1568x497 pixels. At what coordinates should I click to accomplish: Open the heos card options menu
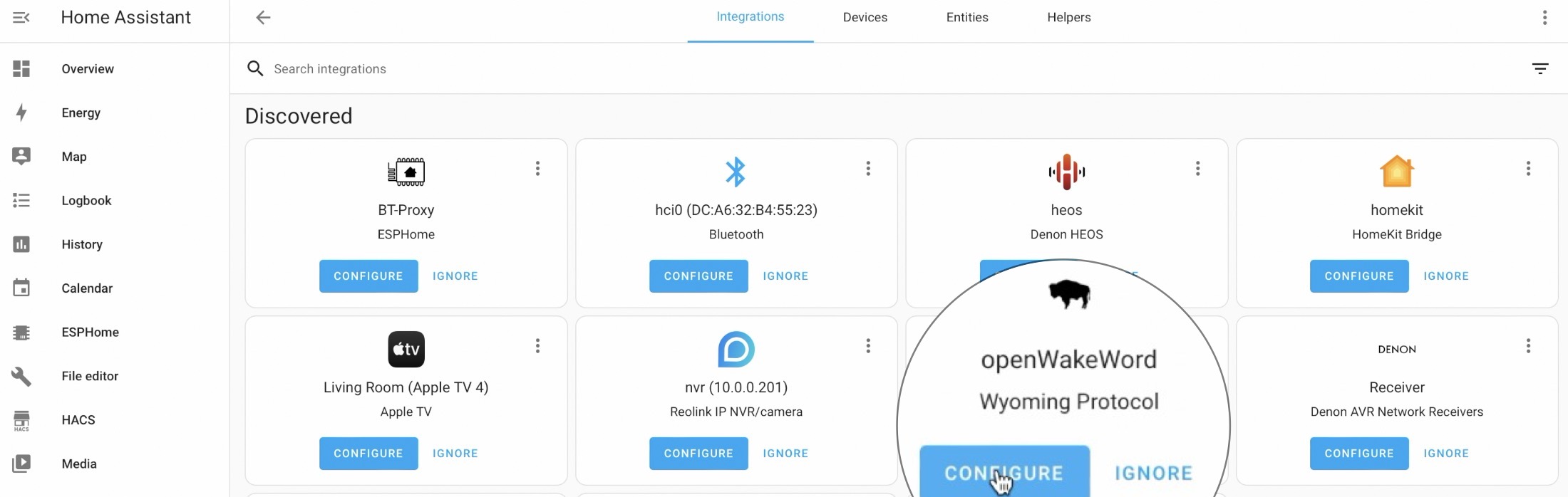tap(1198, 168)
